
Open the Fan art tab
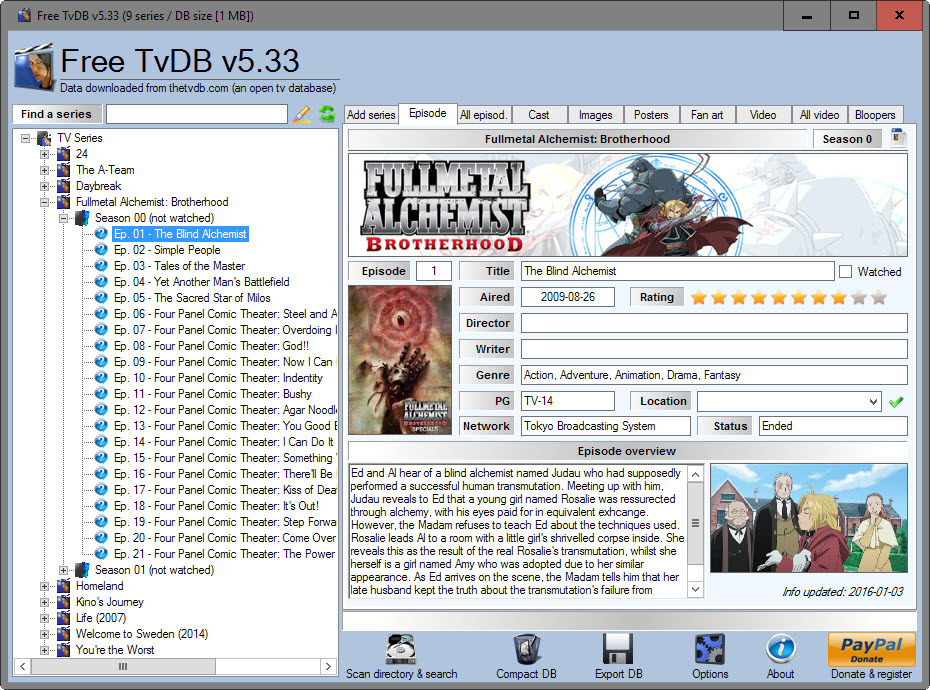click(707, 115)
